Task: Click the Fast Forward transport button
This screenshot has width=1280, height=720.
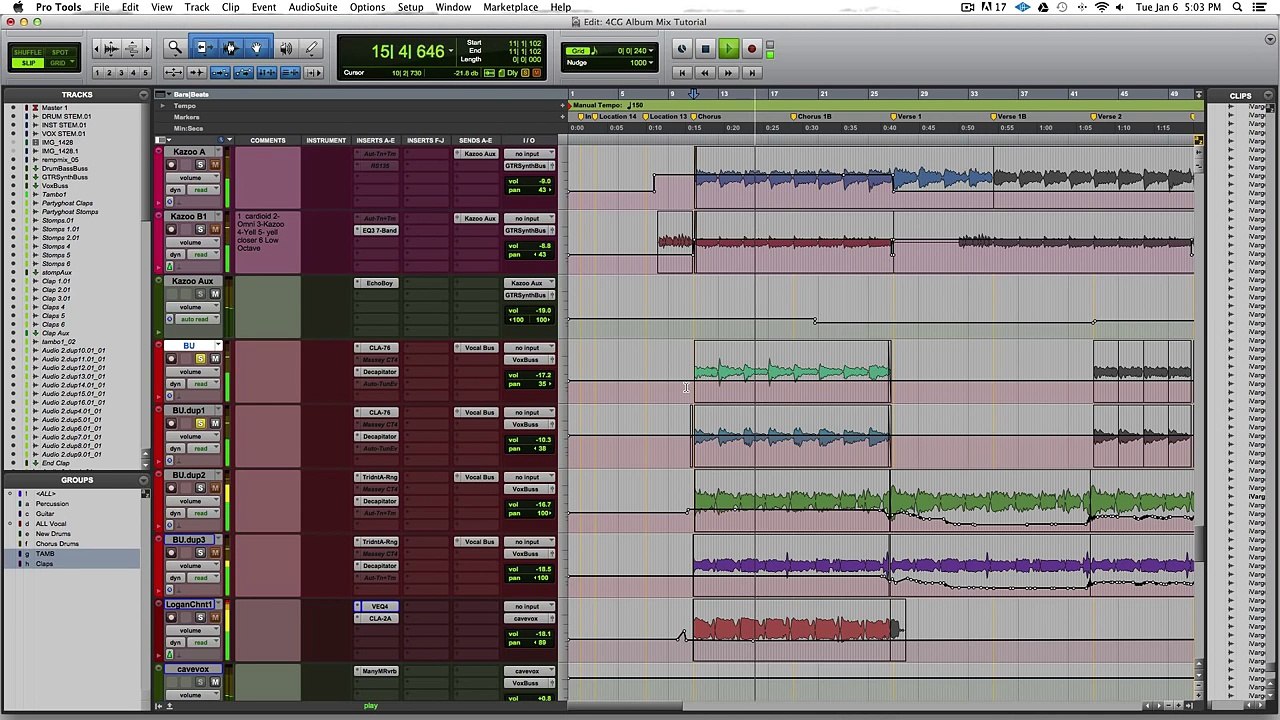Action: pos(728,73)
